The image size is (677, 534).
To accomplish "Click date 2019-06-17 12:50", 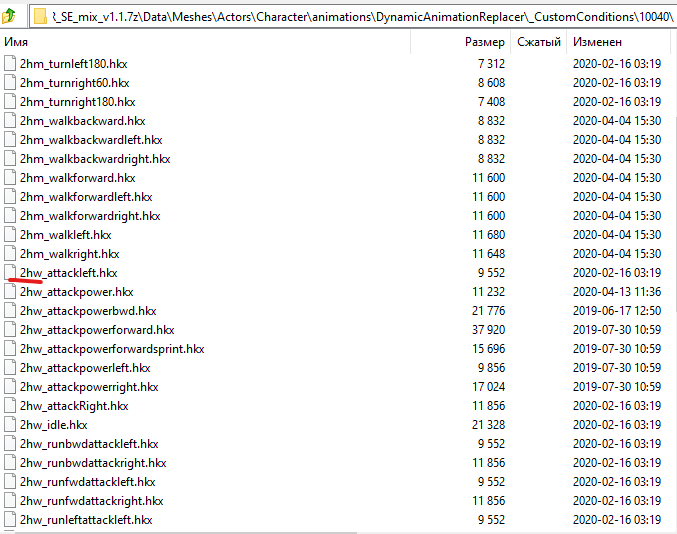I will coord(617,311).
